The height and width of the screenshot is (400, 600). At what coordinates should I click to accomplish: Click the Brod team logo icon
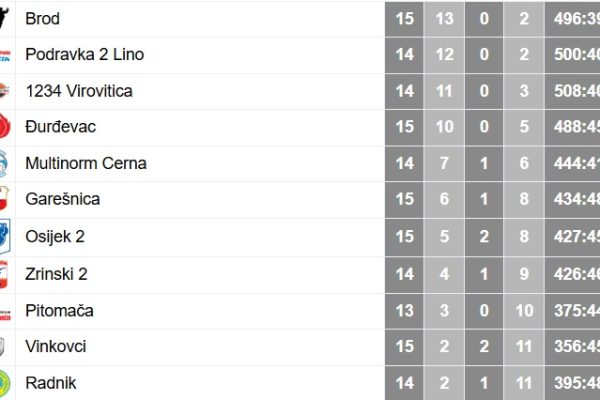4,18
